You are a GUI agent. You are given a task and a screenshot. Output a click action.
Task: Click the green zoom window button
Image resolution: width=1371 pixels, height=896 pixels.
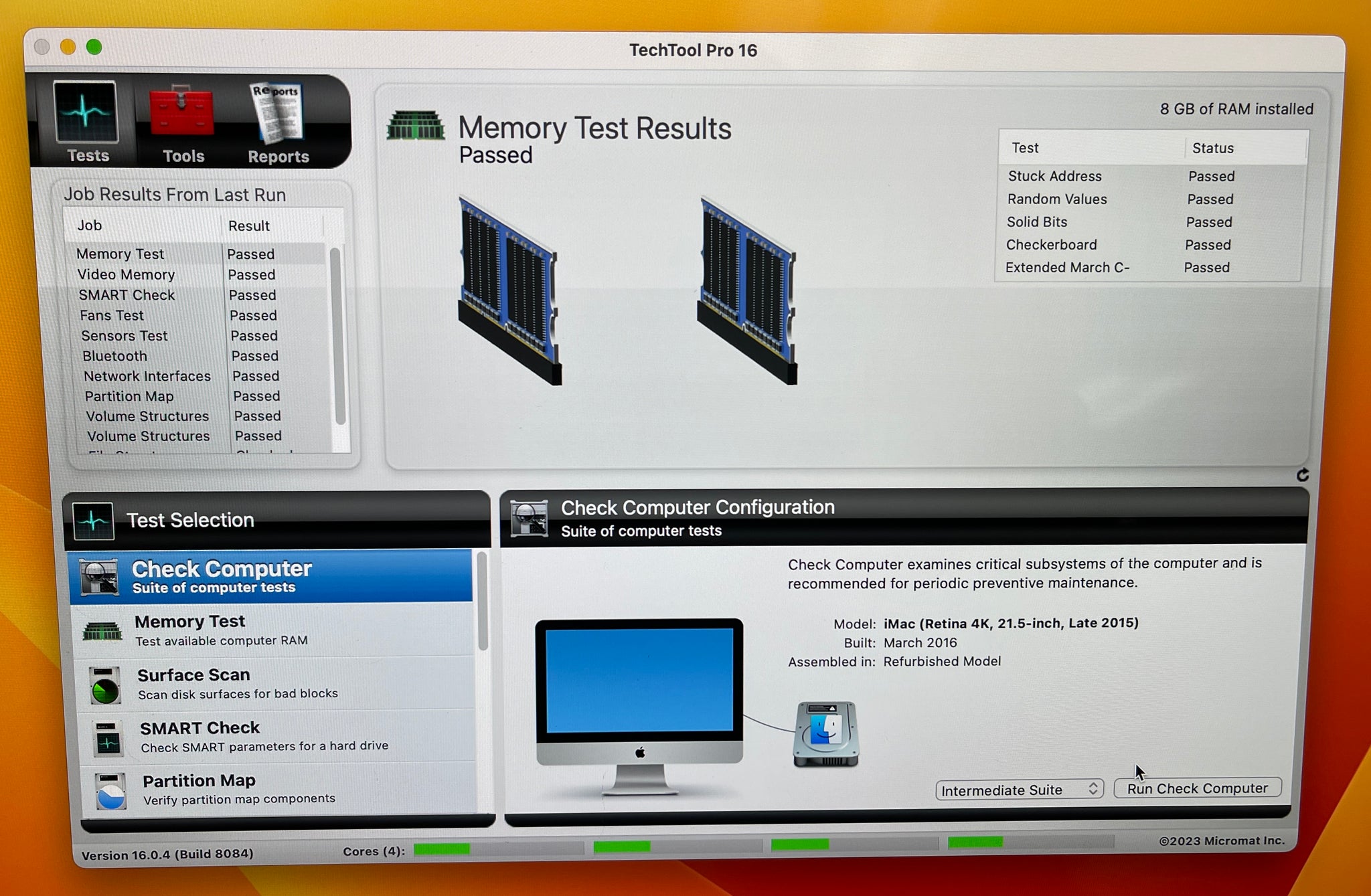[x=94, y=47]
